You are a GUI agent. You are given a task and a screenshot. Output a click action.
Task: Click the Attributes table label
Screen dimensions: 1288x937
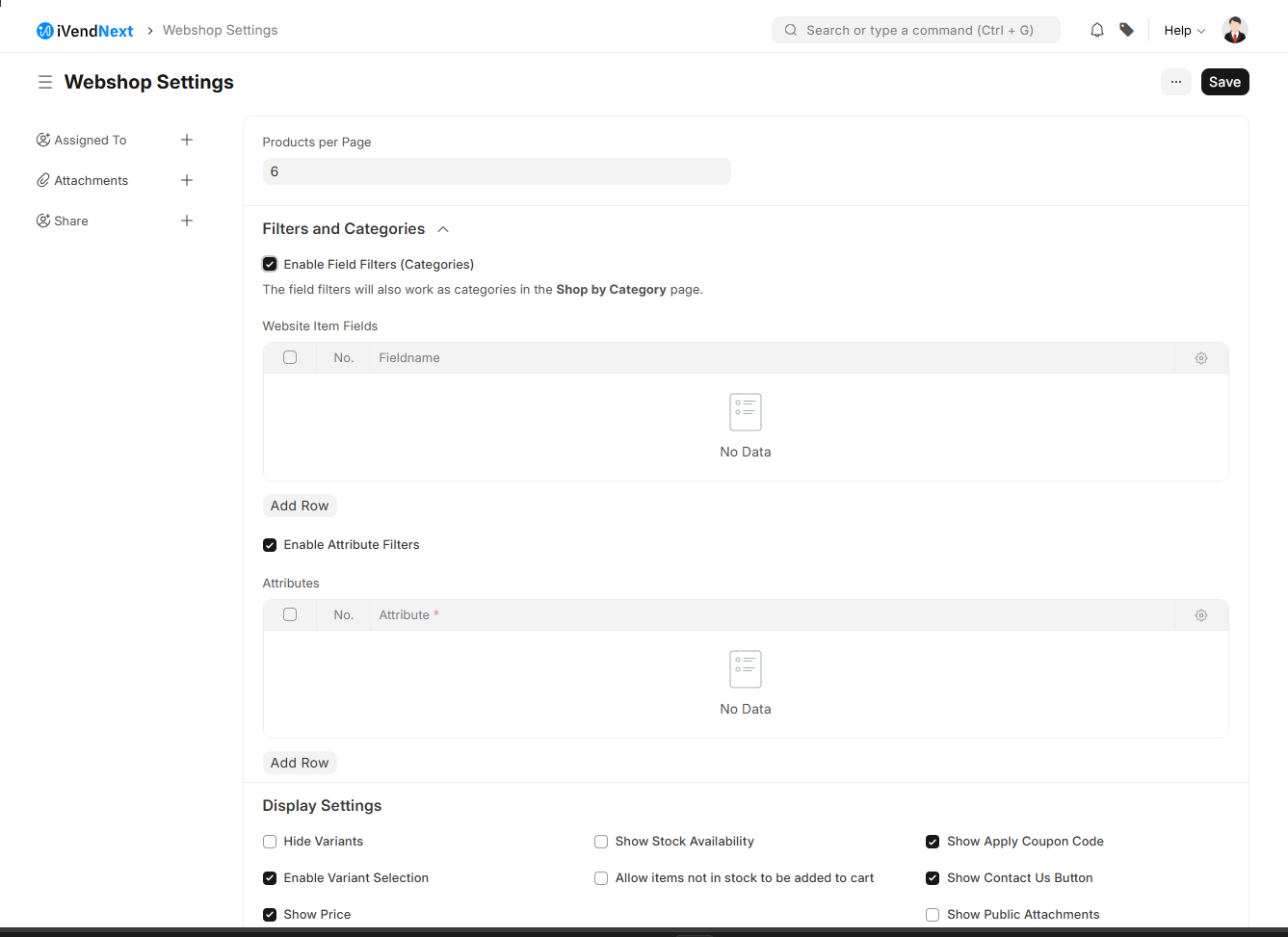pos(291,583)
